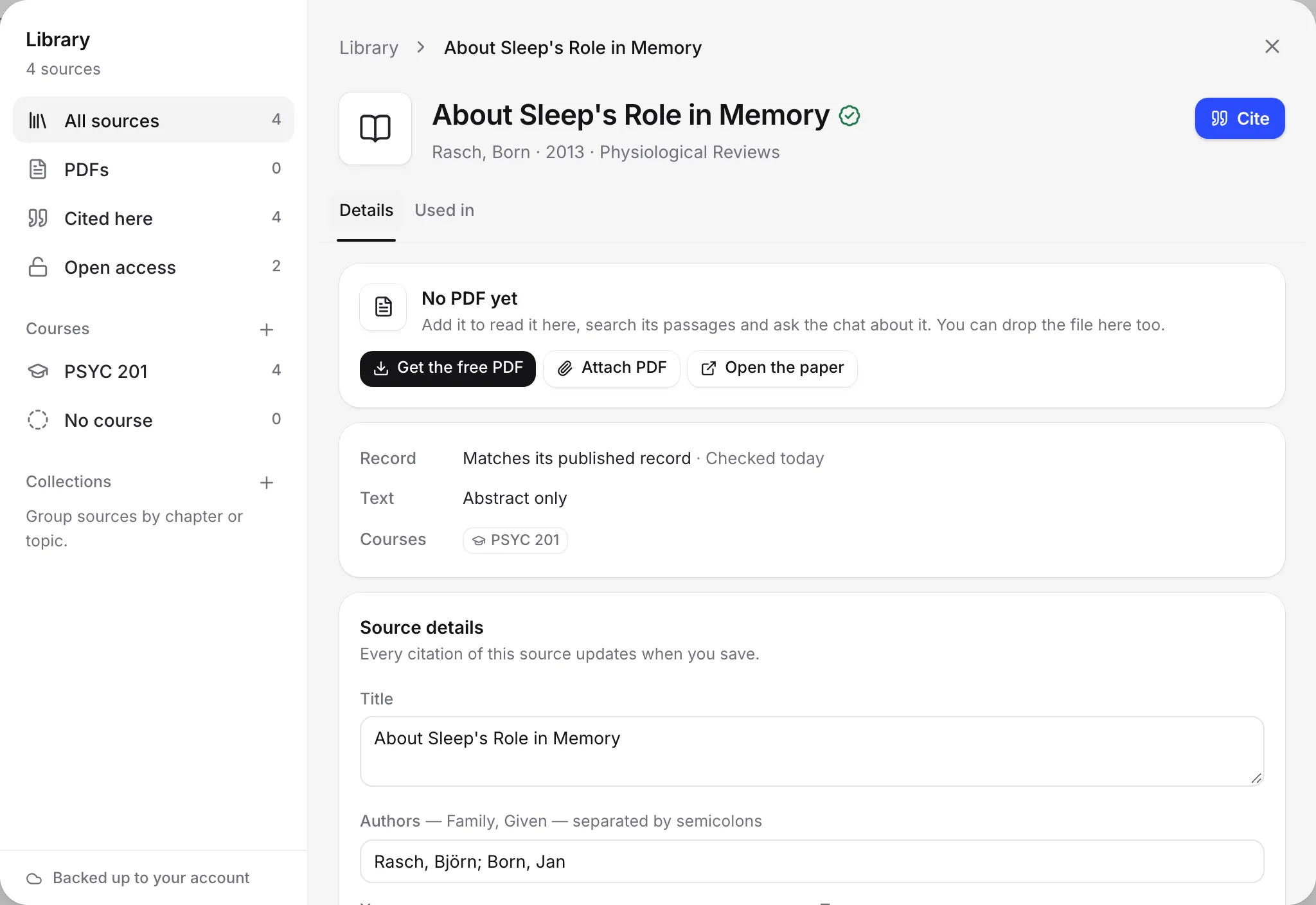Screen dimensions: 1316x905
Task: Add a new collection with plus icon
Action: [267, 483]
